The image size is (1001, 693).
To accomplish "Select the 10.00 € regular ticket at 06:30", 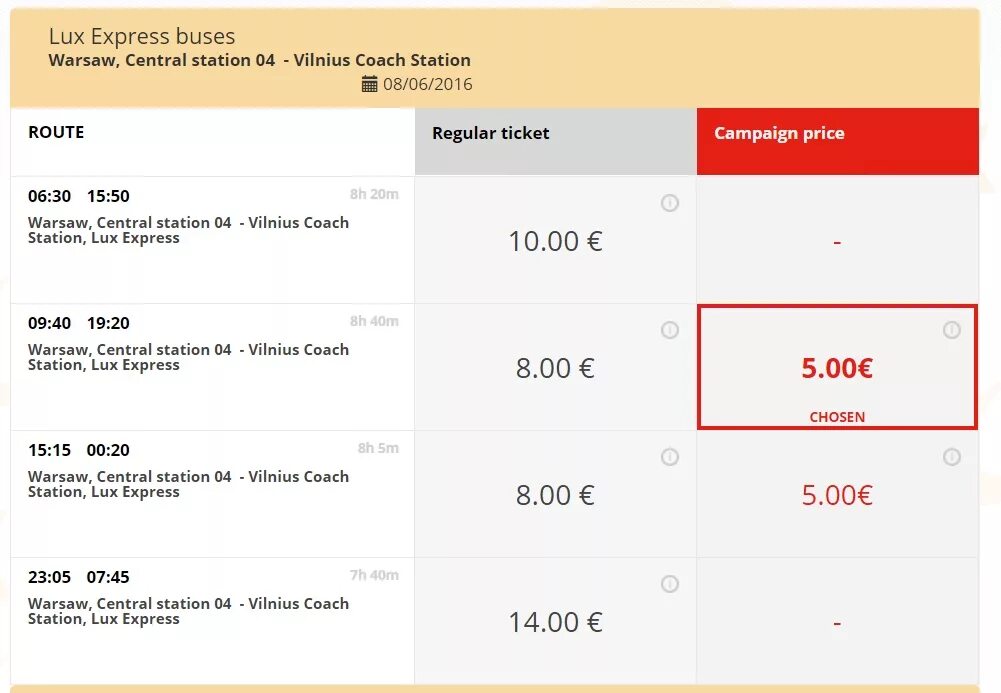I will tap(555, 241).
